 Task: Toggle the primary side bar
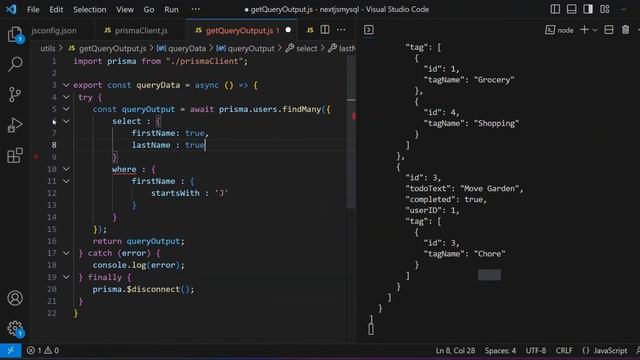(555, 9)
